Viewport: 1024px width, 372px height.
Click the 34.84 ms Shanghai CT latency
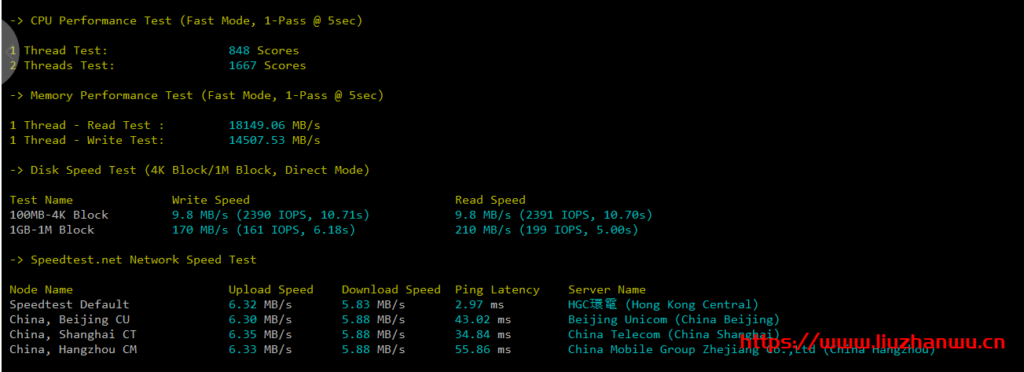[x=483, y=334]
